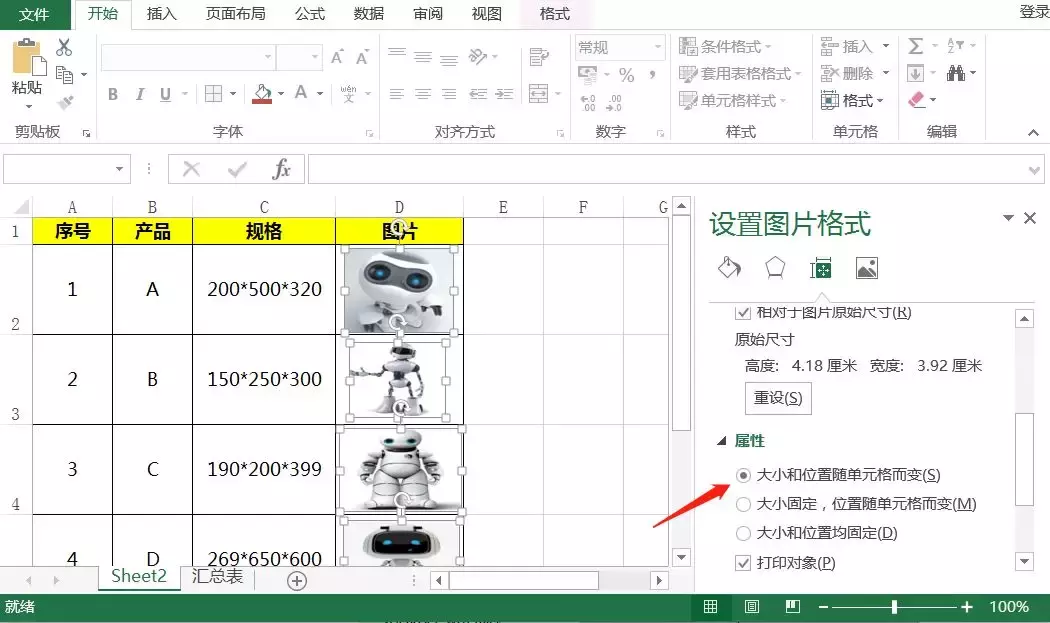Click the Cut scissors icon
The height and width of the screenshot is (623, 1050).
(x=64, y=47)
